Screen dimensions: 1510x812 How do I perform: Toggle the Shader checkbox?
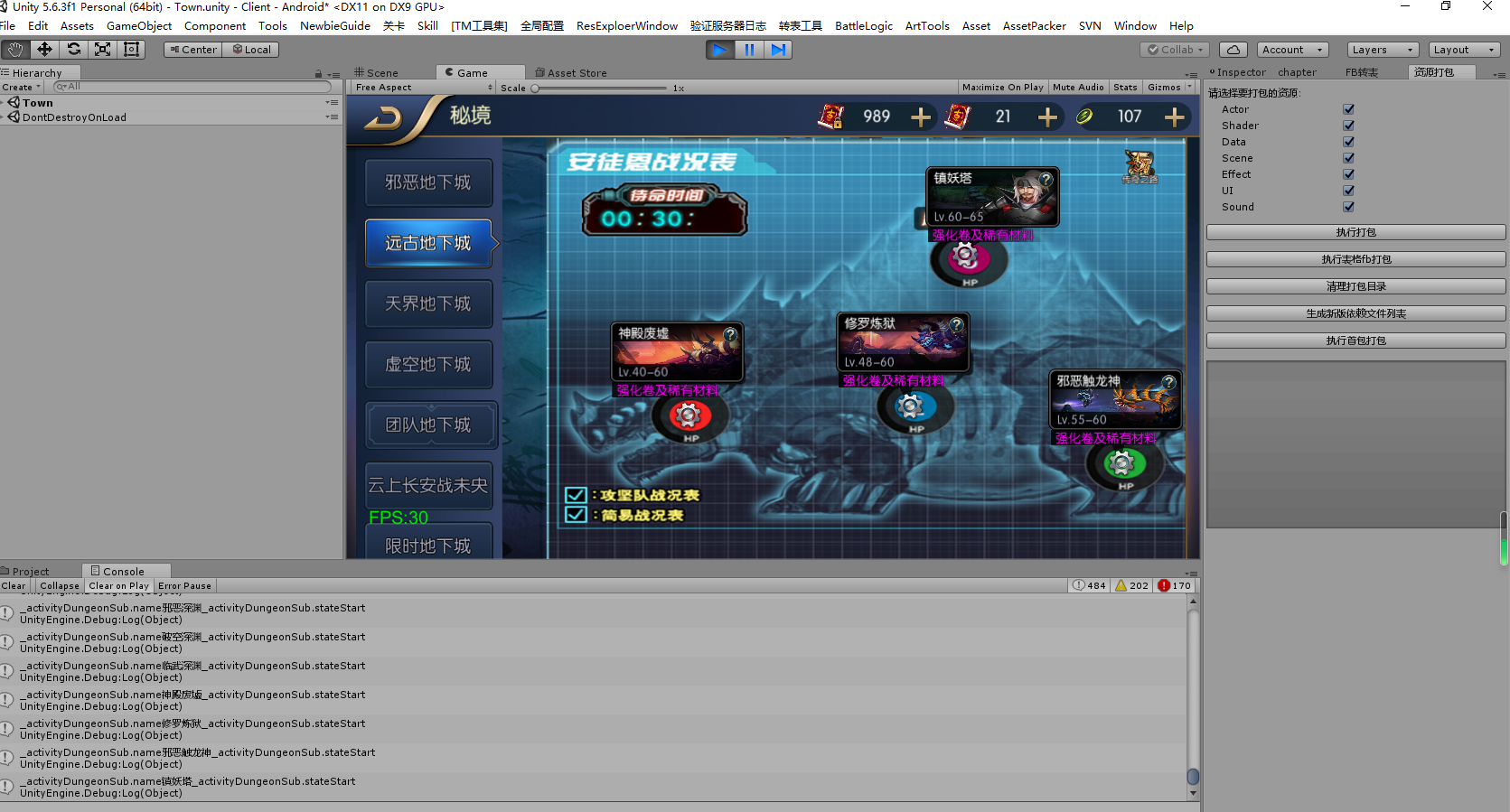tap(1348, 126)
